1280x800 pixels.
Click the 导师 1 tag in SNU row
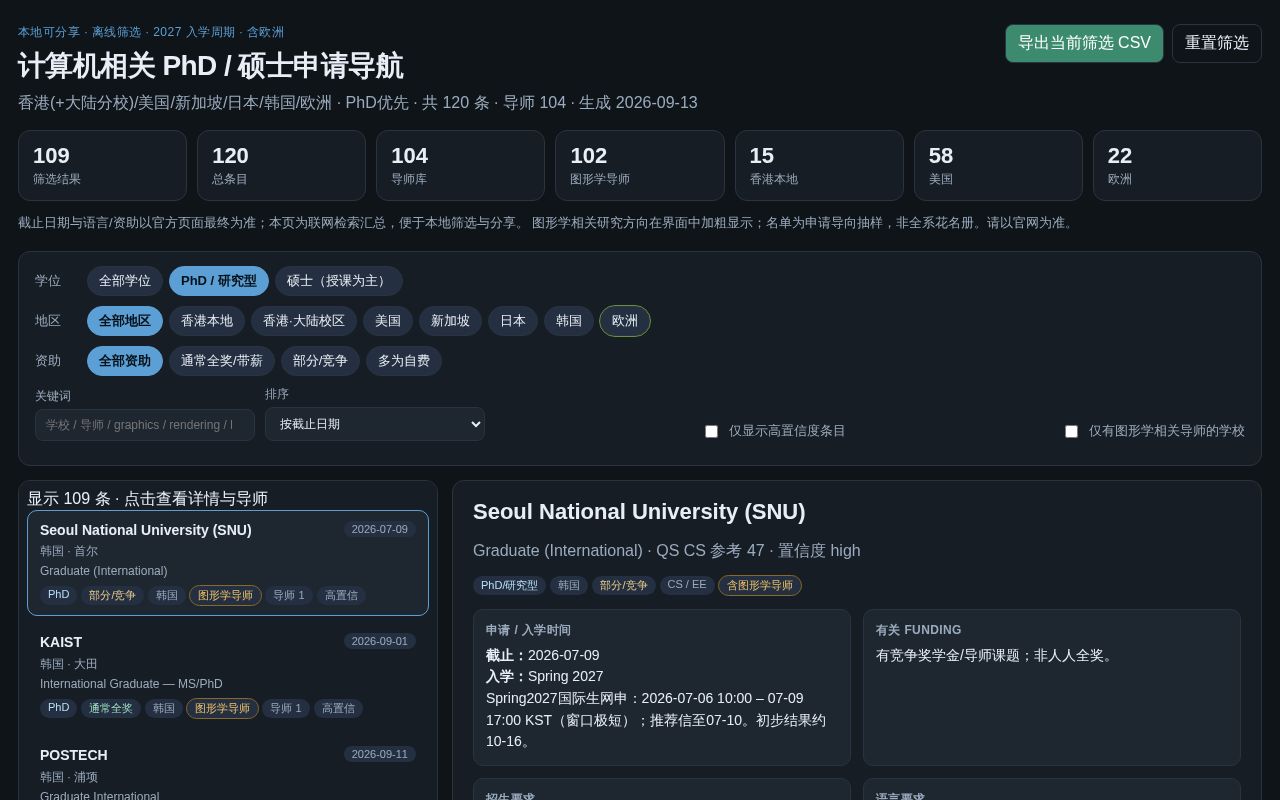pyautogui.click(x=289, y=595)
